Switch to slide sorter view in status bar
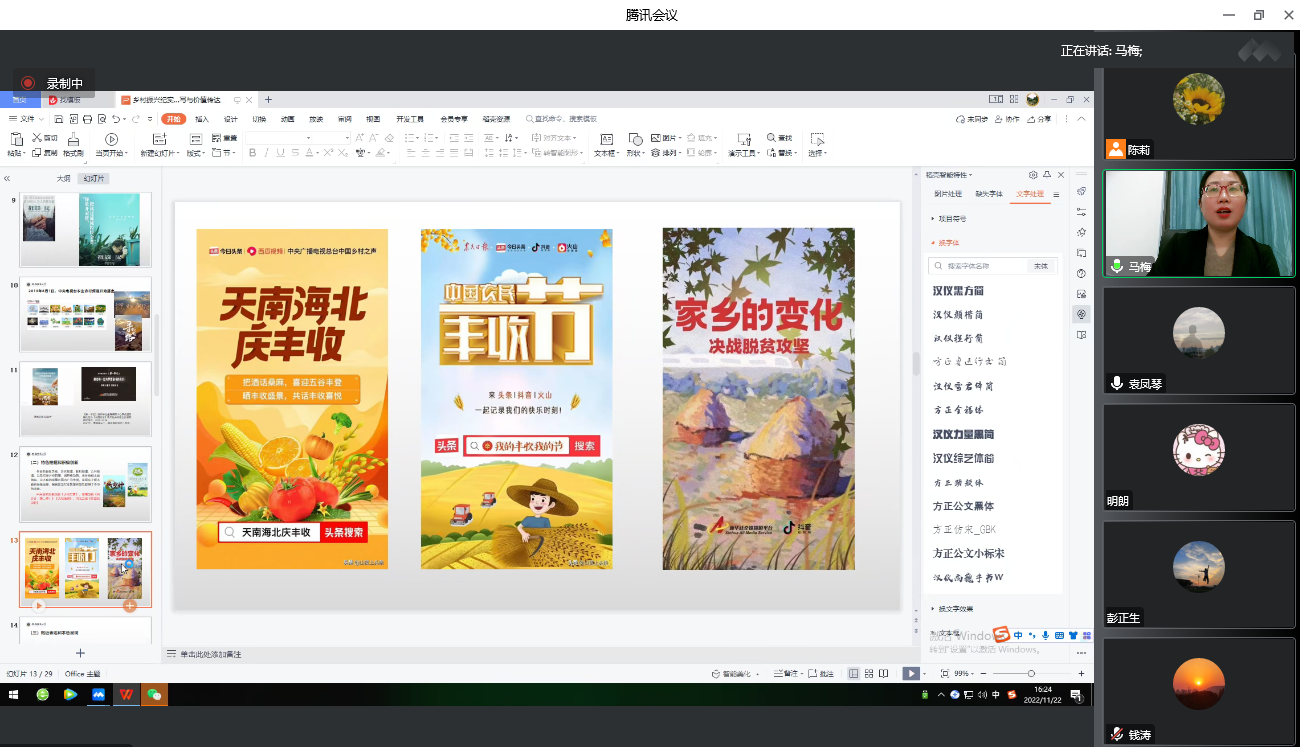The image size is (1300, 747). pyautogui.click(x=868, y=674)
